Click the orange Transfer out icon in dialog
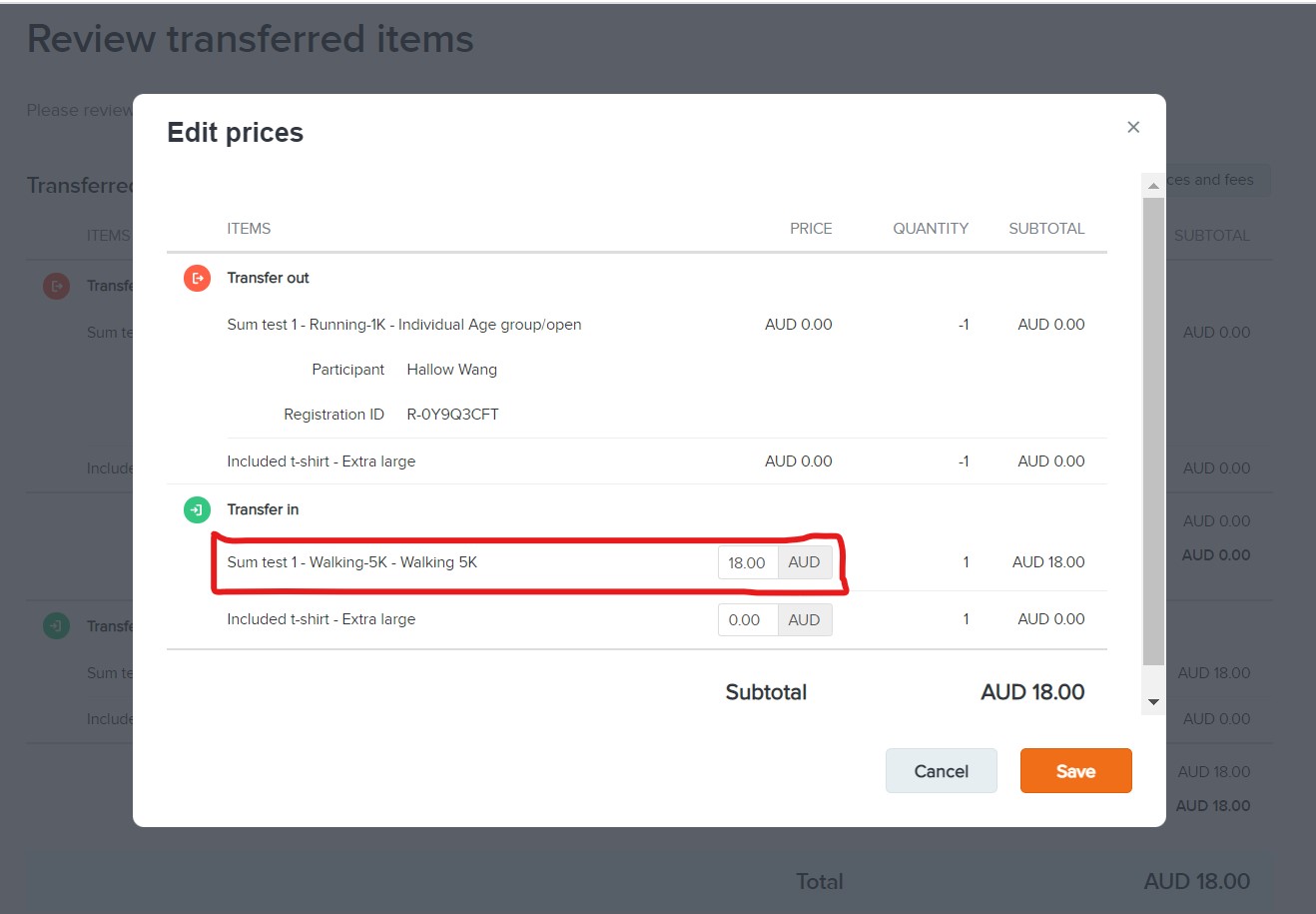 [197, 278]
